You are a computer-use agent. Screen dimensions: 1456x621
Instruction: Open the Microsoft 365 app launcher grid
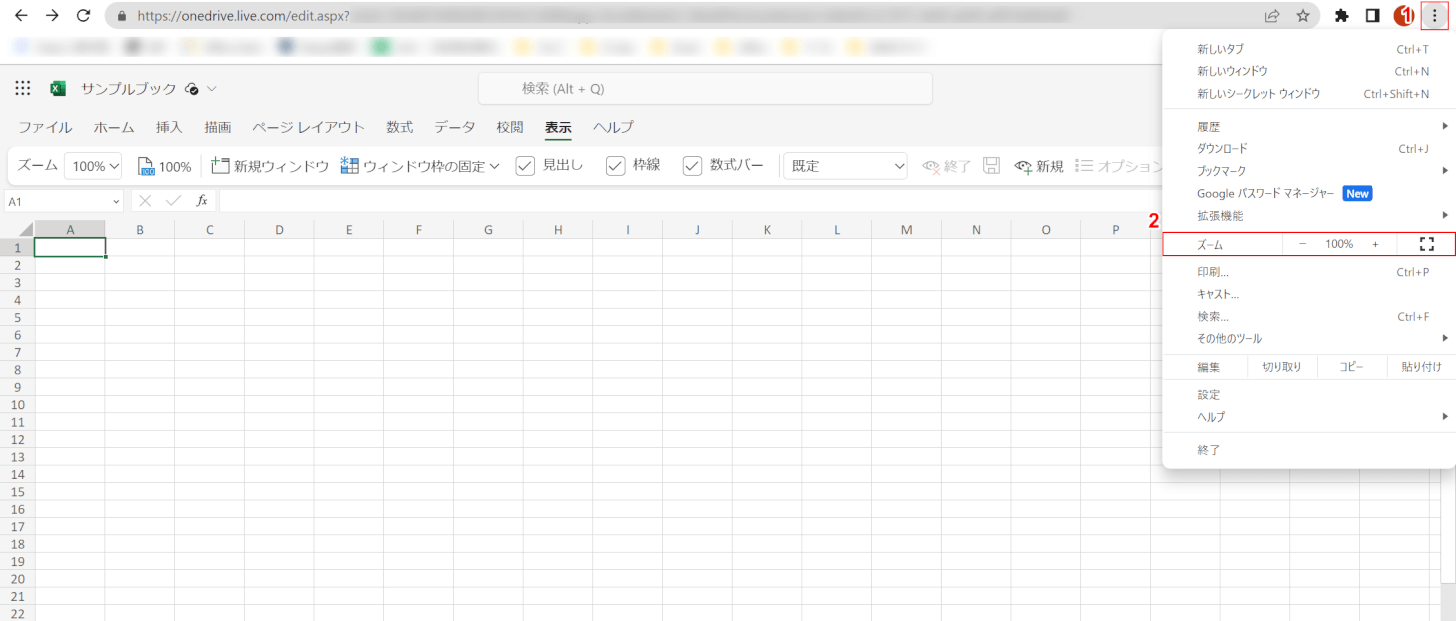coord(23,88)
